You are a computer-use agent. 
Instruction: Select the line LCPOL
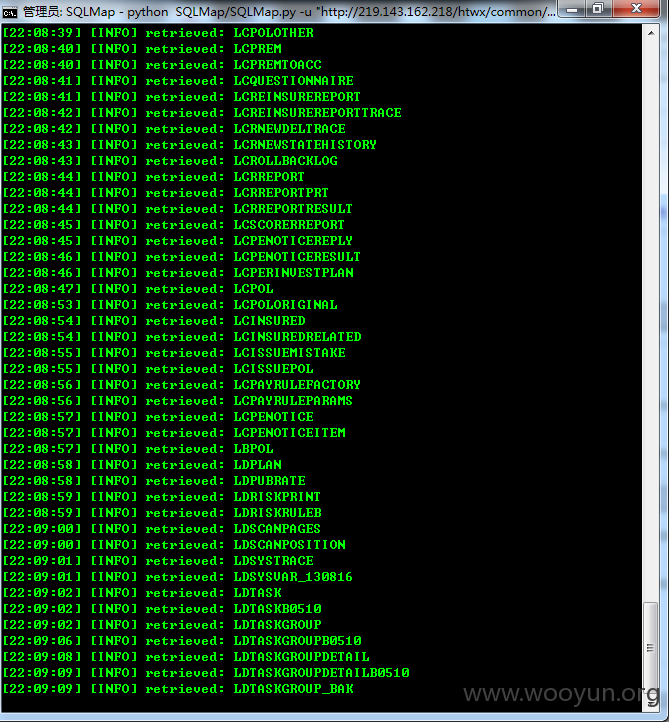click(x=138, y=289)
